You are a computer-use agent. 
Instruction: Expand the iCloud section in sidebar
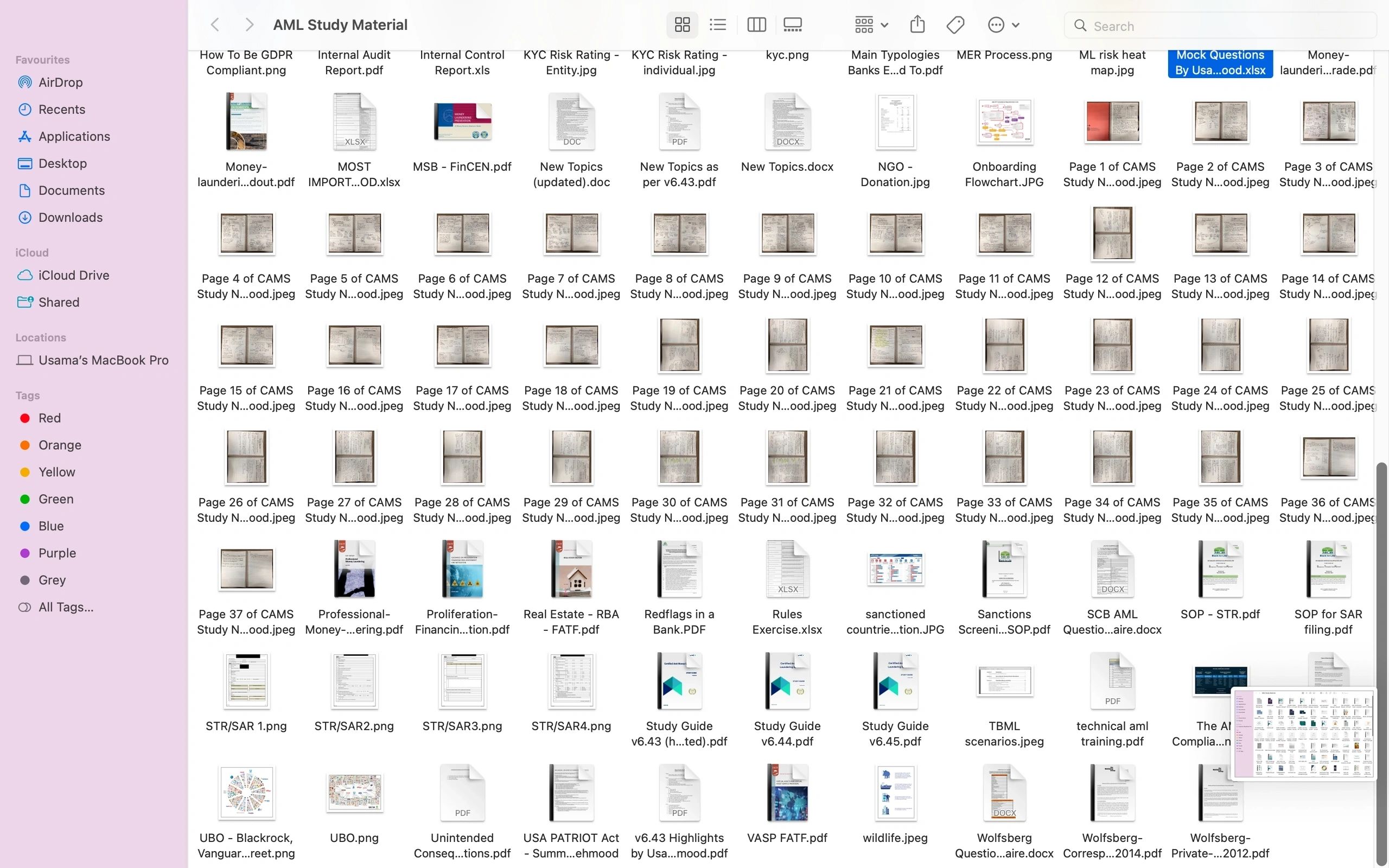click(x=31, y=252)
